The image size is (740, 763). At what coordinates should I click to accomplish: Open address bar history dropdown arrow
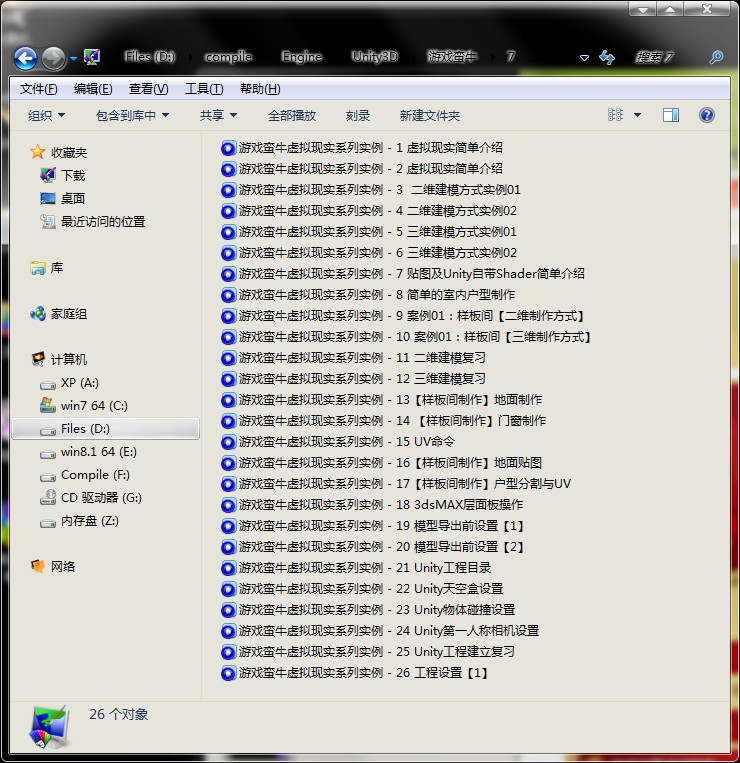coord(584,58)
